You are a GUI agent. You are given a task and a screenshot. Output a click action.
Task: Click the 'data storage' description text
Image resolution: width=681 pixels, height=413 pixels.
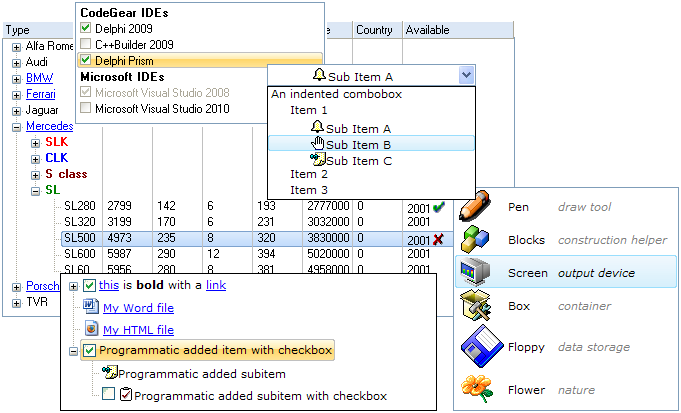tap(594, 347)
